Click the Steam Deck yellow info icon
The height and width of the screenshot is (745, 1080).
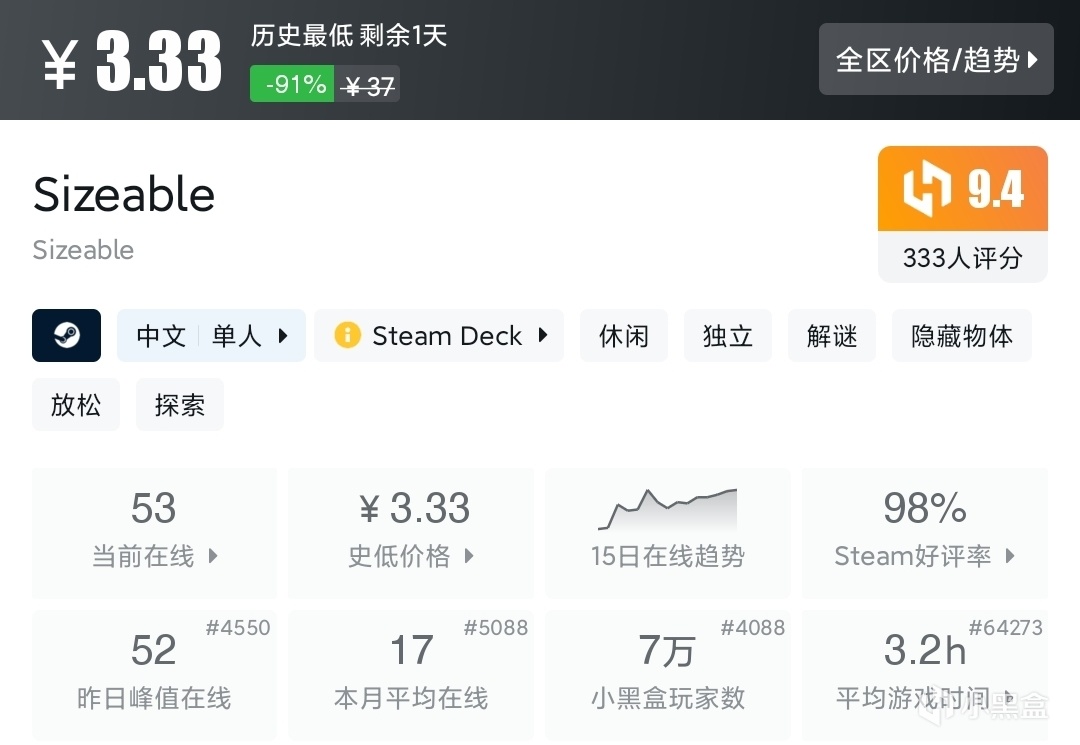pos(347,335)
